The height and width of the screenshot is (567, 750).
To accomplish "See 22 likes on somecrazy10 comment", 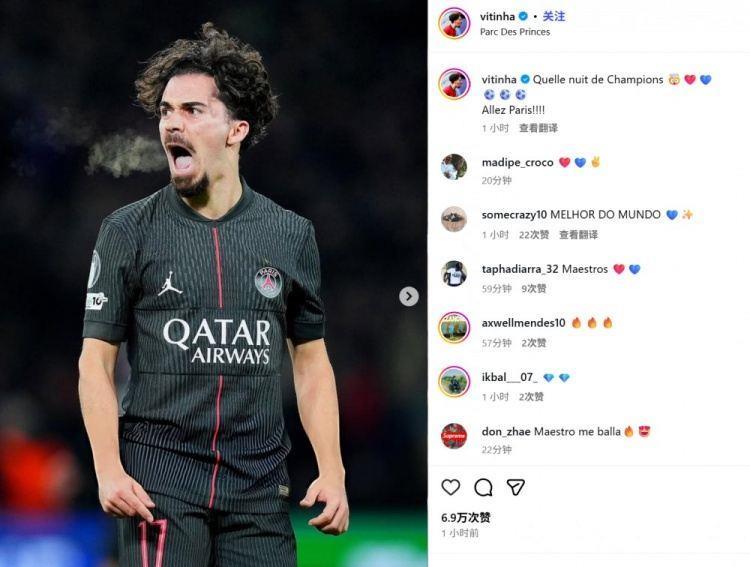I will (x=534, y=235).
